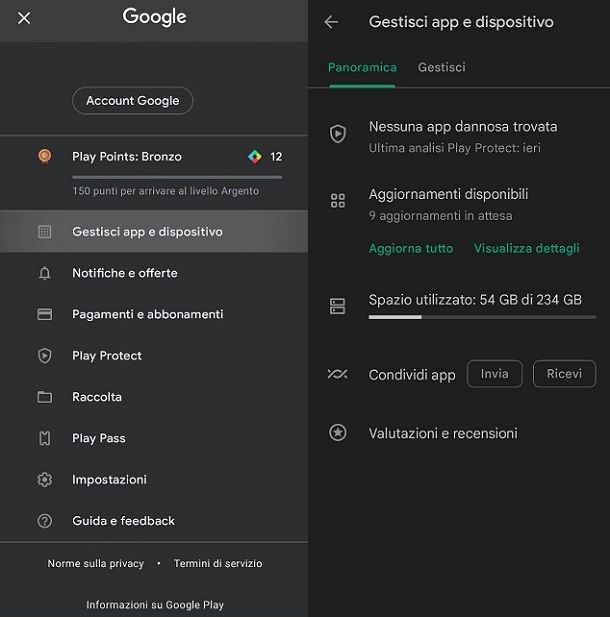Viewport: 610px width, 617px height.
Task: Tap the Play Points count 12
Action: click(x=276, y=157)
